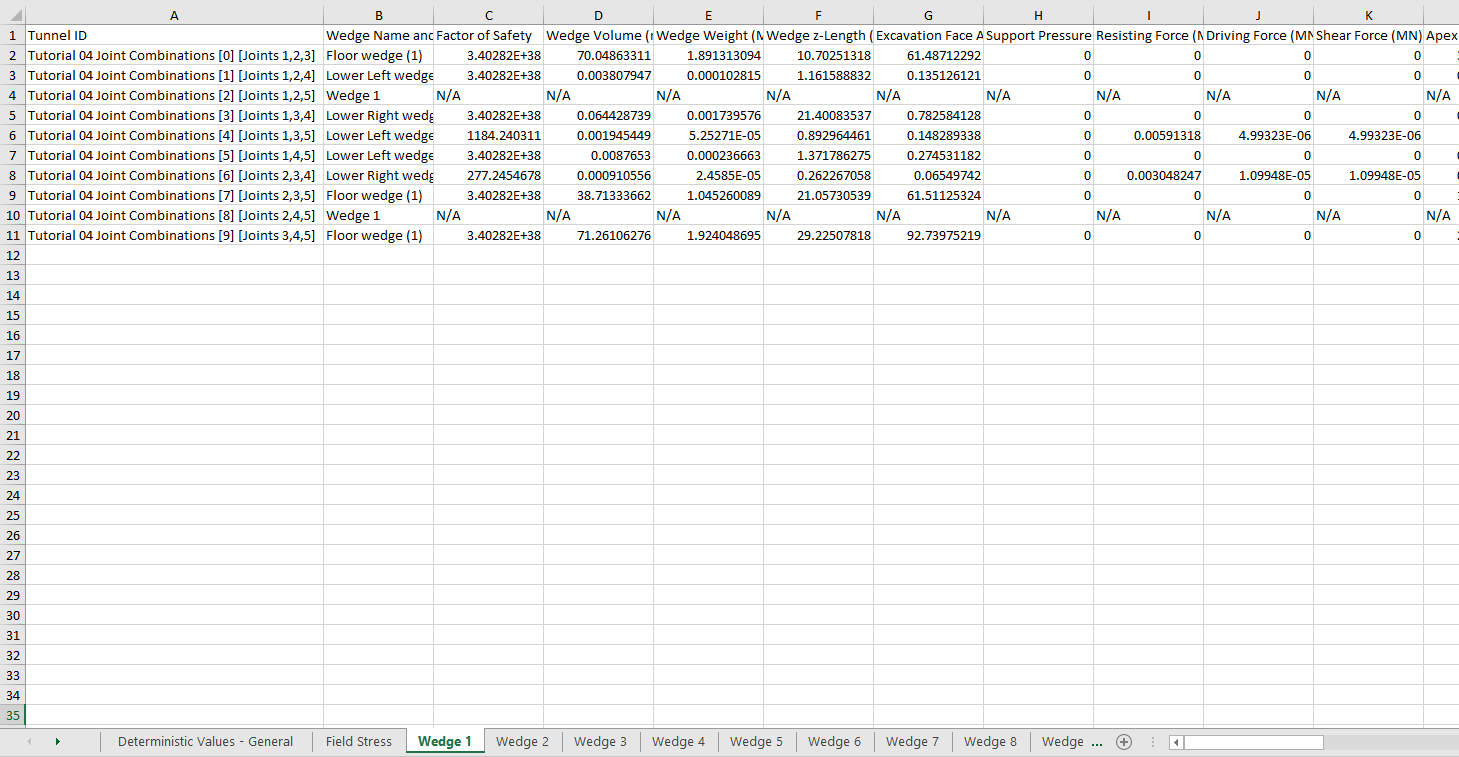Click the Tunnel ID header cell

tap(174, 35)
